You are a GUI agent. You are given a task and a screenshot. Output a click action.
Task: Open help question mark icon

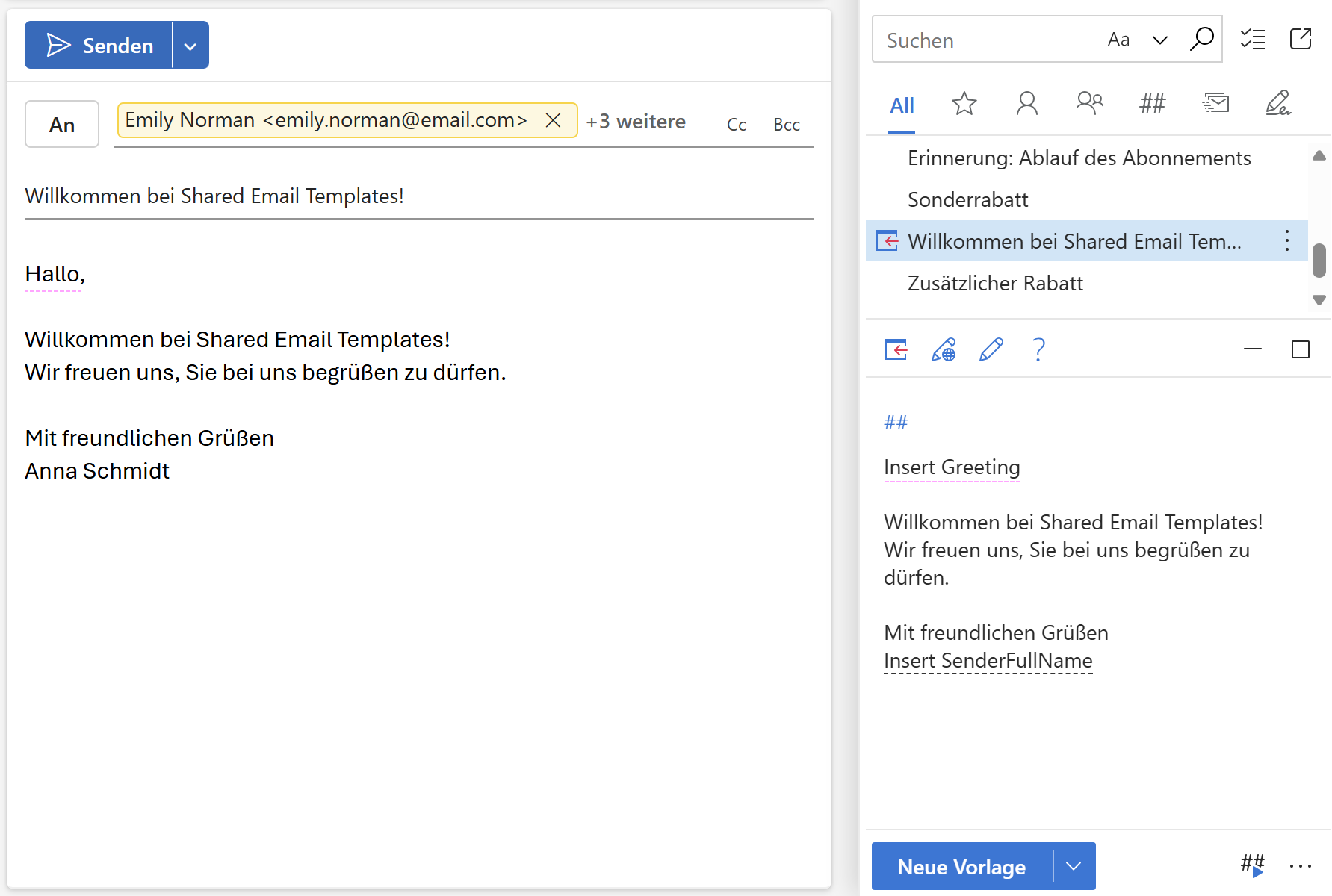tap(1038, 349)
